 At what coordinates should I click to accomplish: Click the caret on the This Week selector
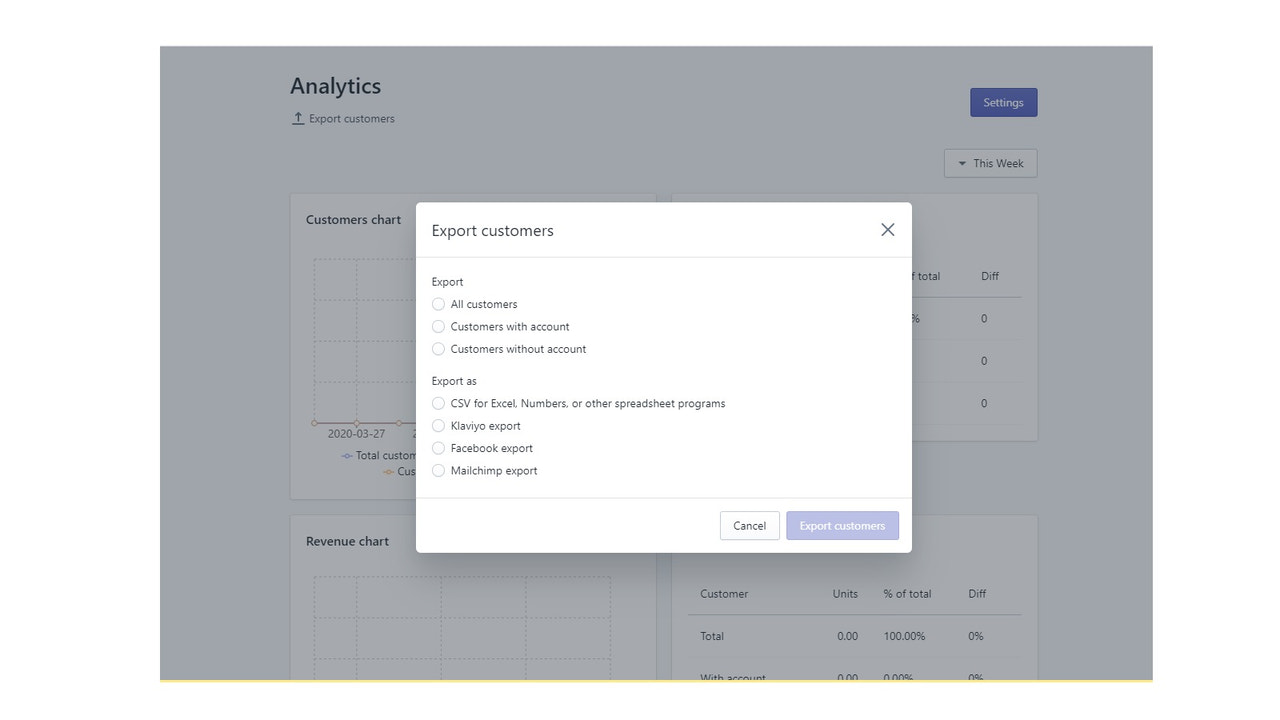(960, 163)
